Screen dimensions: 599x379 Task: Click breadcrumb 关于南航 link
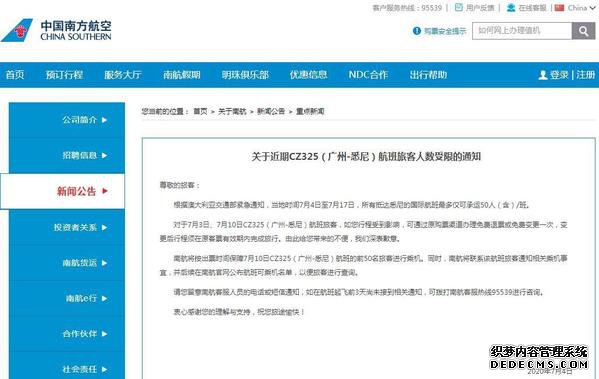(x=232, y=111)
